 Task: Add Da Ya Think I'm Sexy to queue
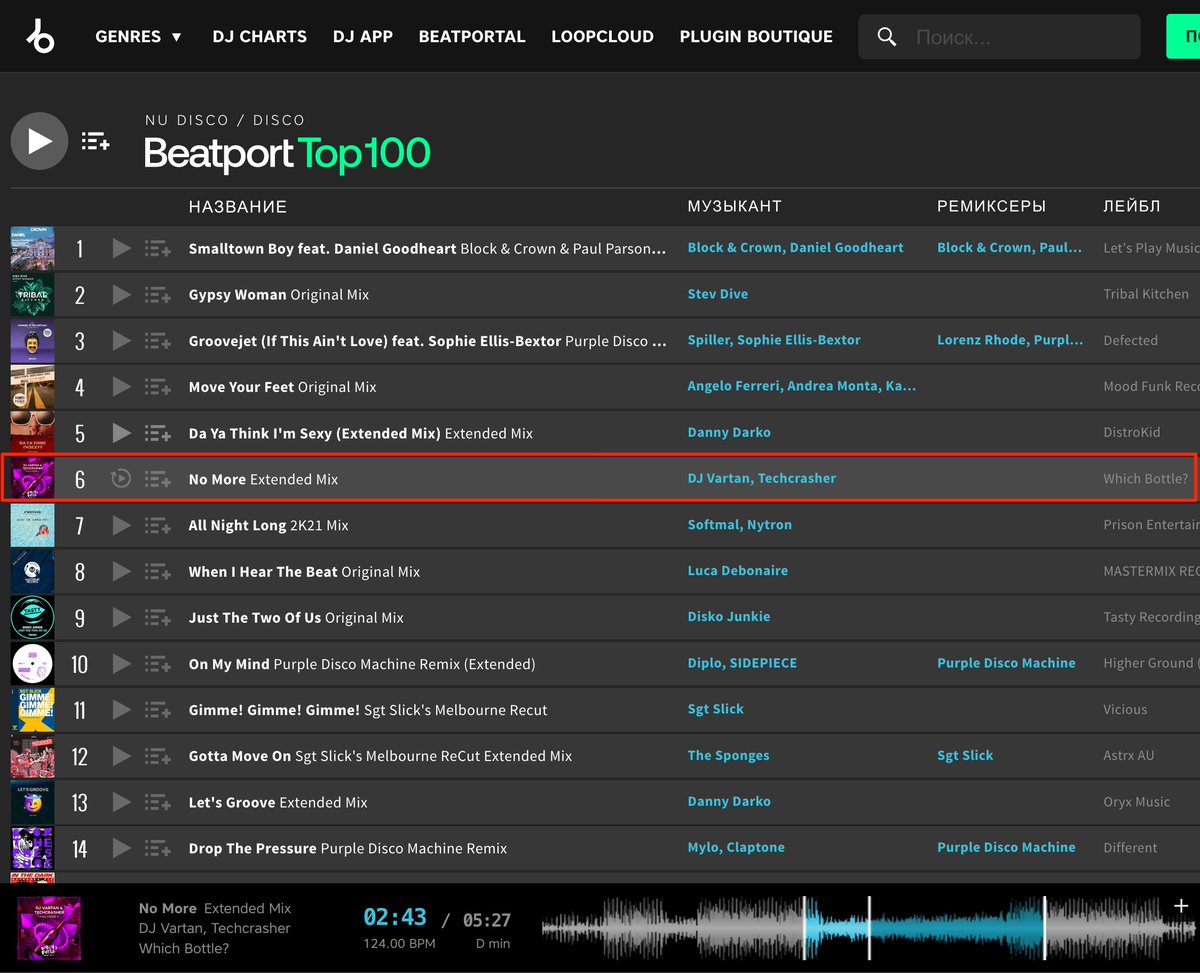point(157,433)
